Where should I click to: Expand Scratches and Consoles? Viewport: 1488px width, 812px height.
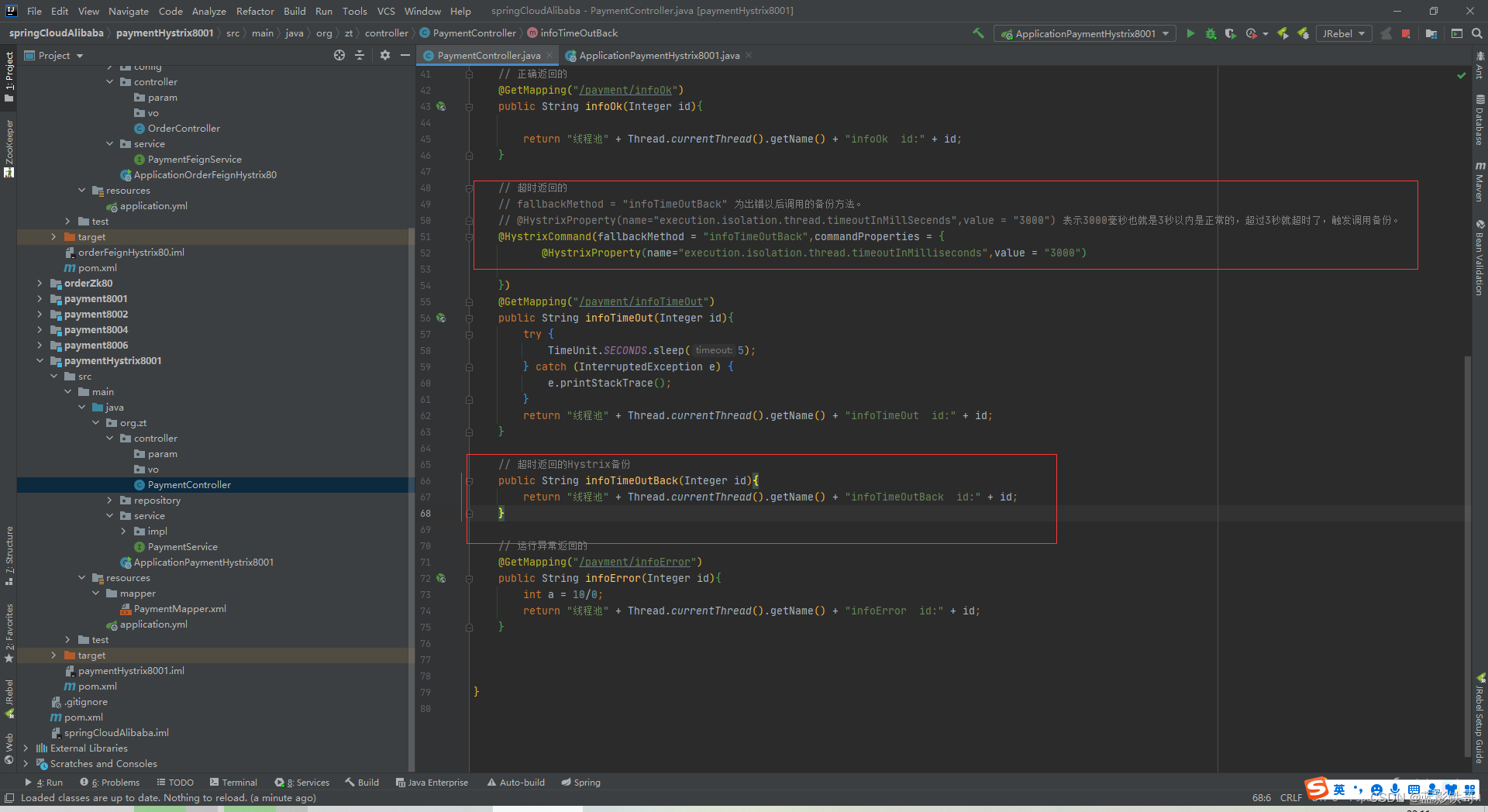click(26, 763)
